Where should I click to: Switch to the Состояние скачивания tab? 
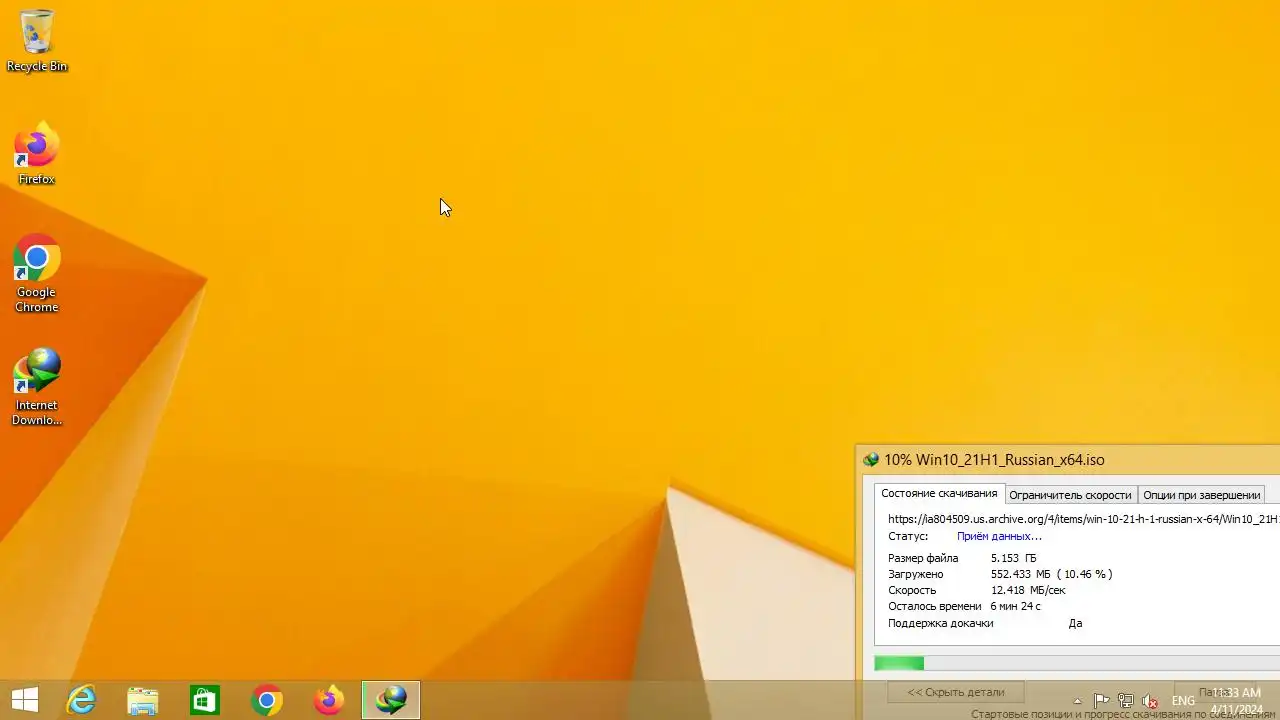click(x=939, y=494)
